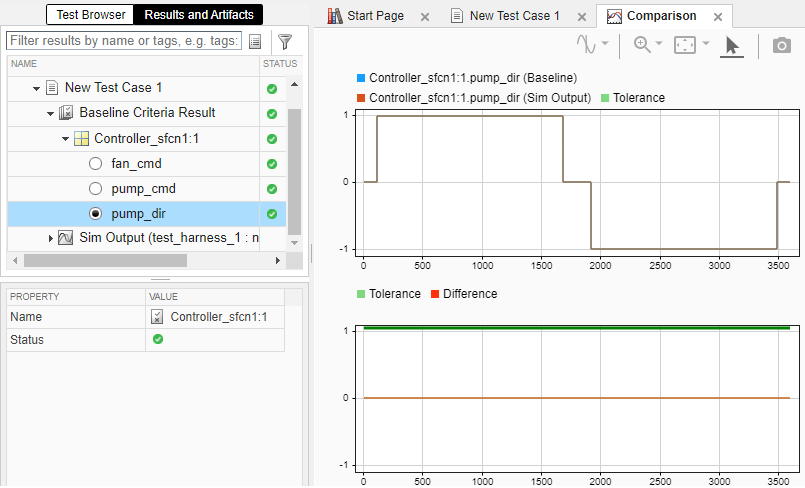Close the Comparison tab

pos(718,17)
